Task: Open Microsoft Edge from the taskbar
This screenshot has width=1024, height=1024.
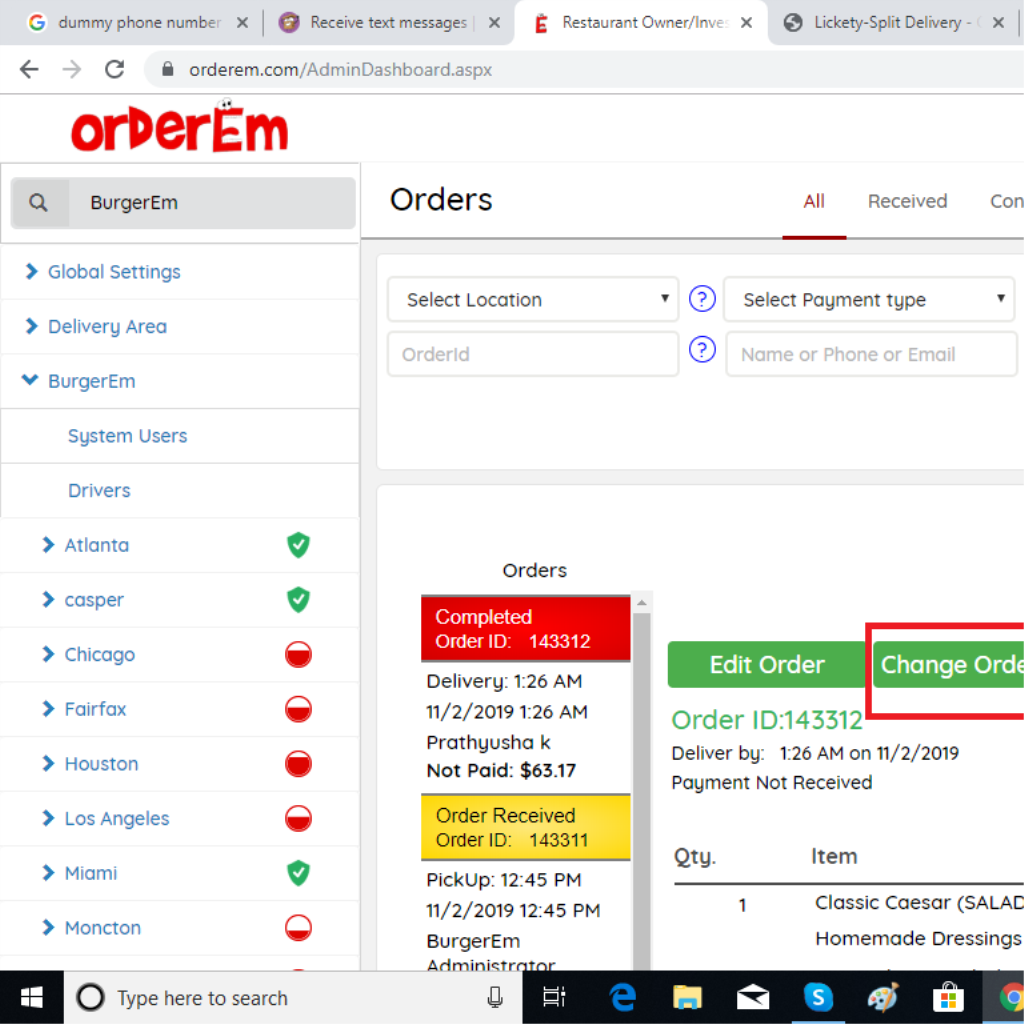Action: [x=624, y=997]
